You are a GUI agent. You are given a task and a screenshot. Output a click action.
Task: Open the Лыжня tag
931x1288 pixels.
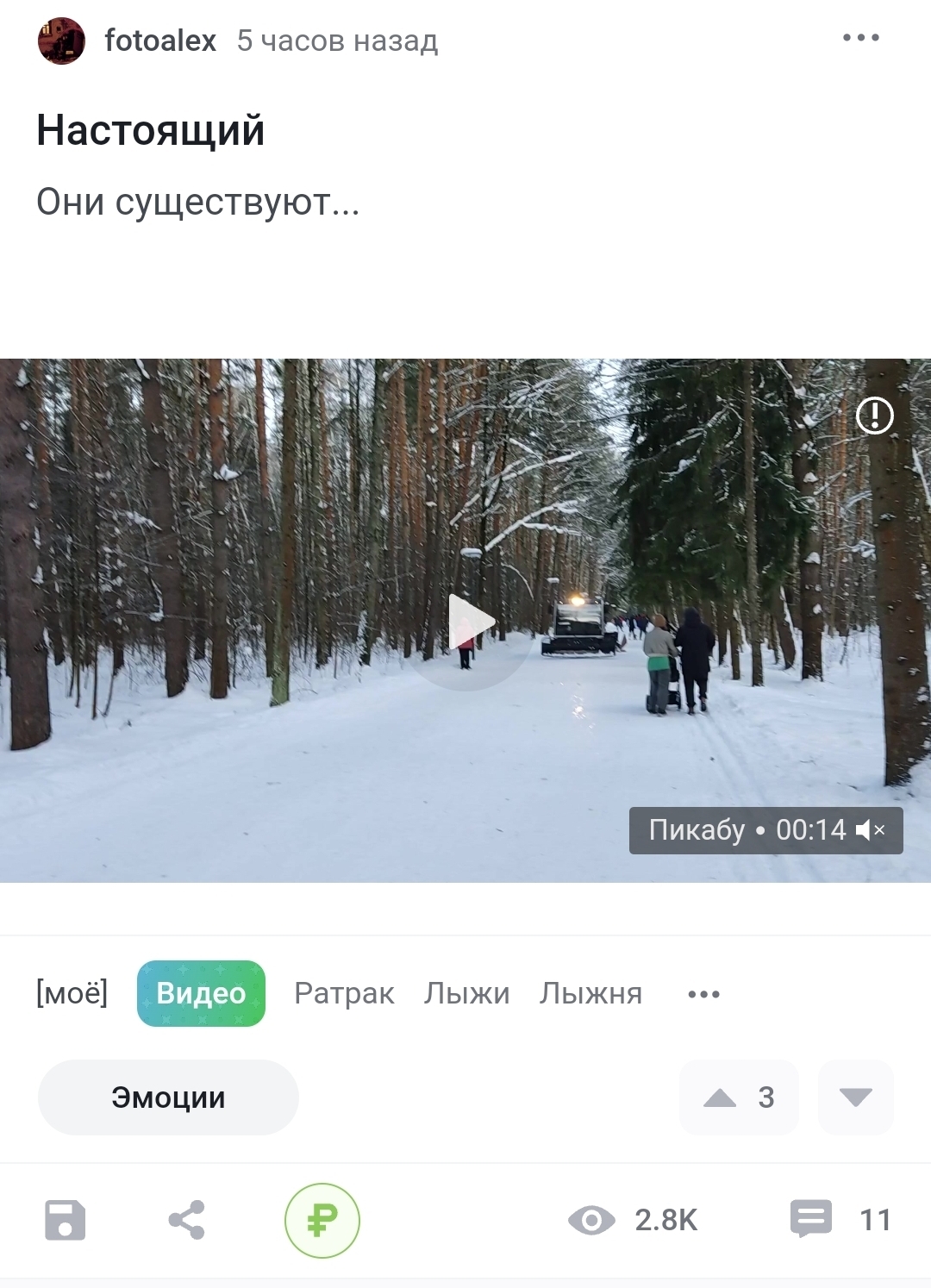590,993
